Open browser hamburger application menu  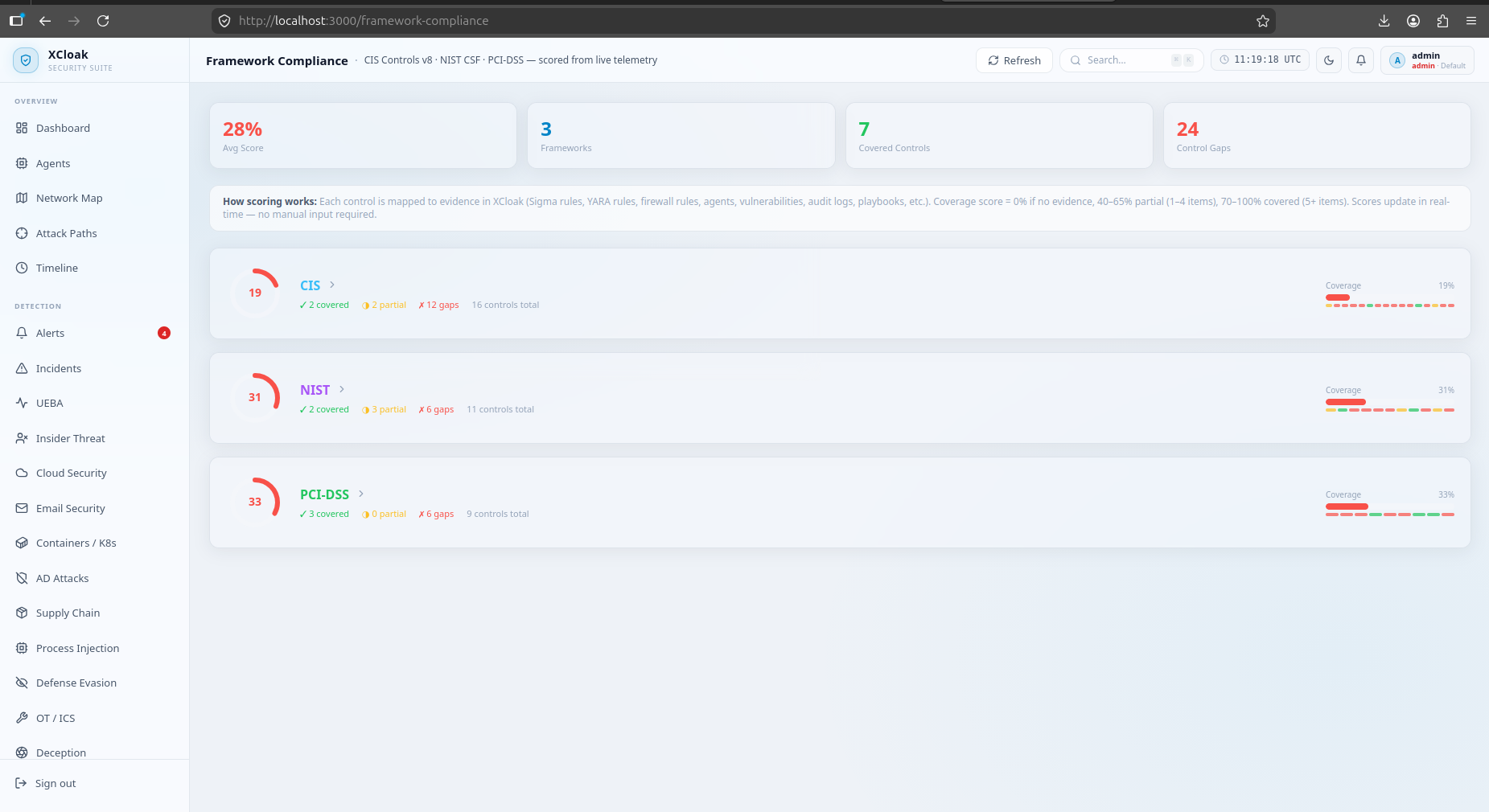(1471, 21)
